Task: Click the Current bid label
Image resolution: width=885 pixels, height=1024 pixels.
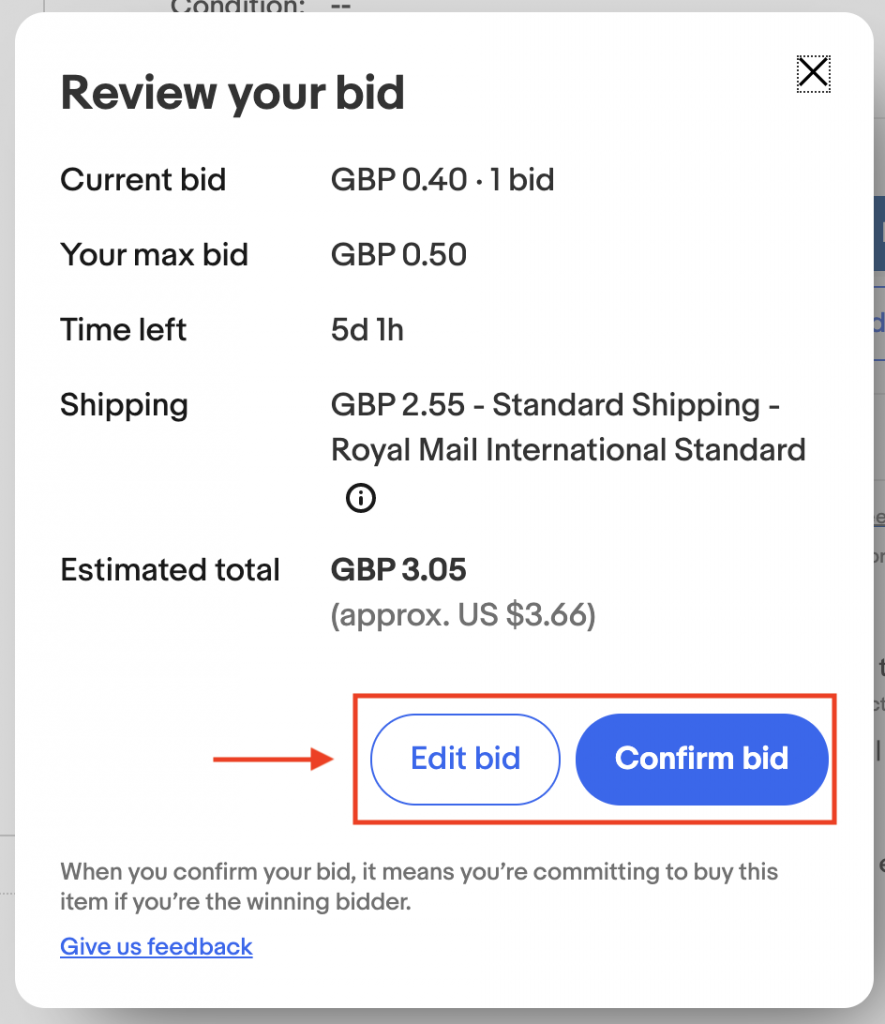Action: coord(143,180)
